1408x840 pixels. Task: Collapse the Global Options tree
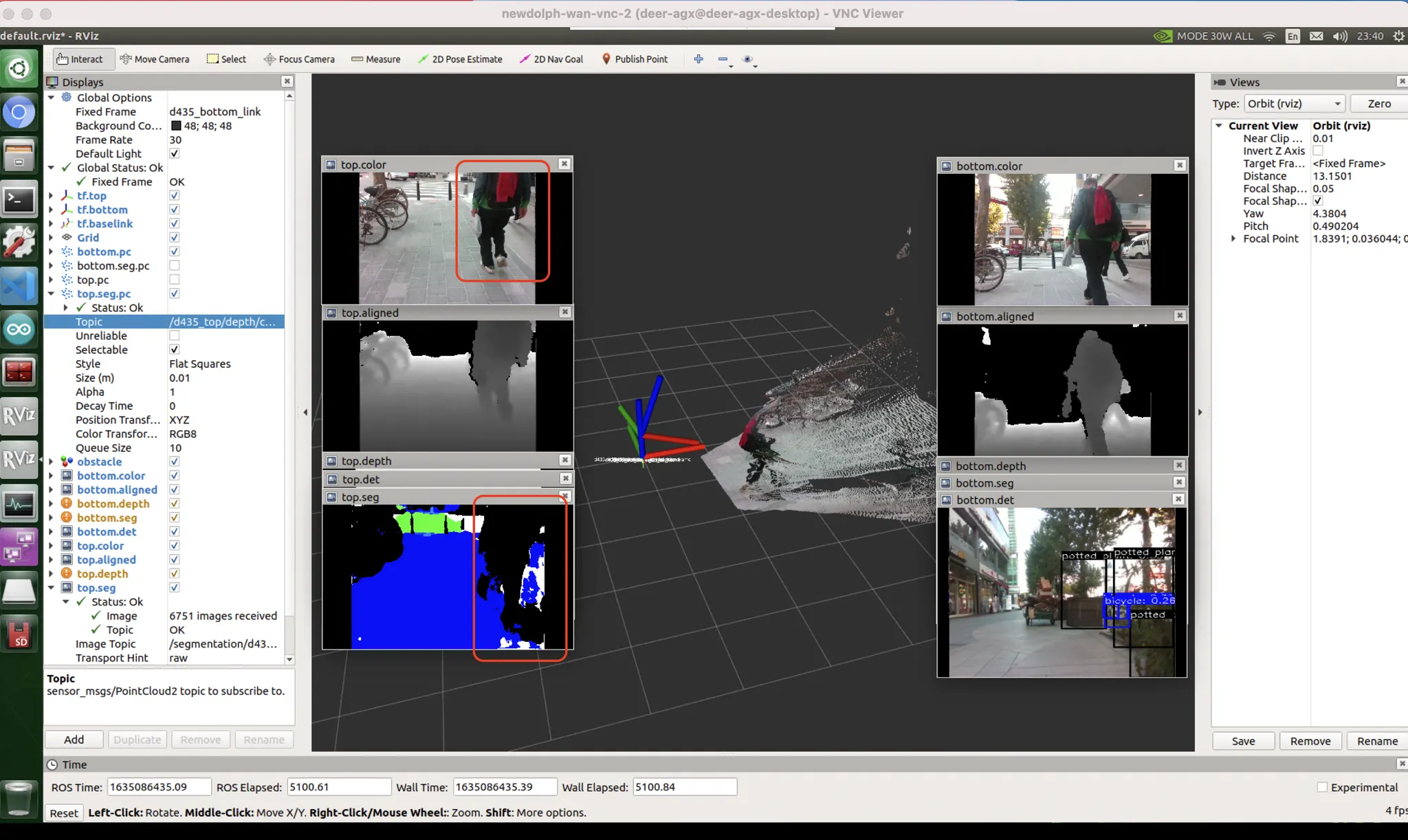pos(51,98)
